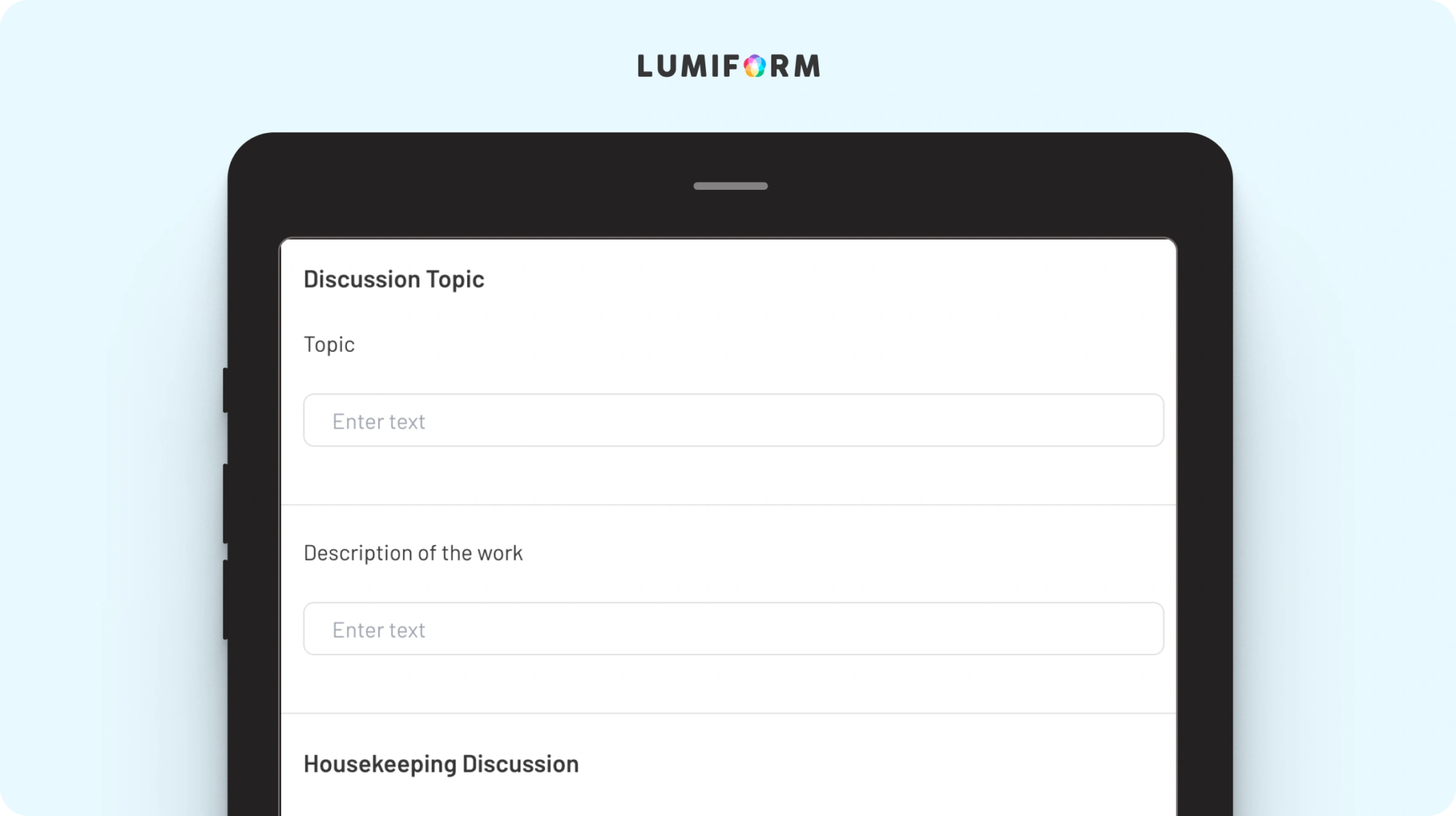Click the middle side button on tablet
This screenshot has width=1456, height=816.
click(225, 504)
